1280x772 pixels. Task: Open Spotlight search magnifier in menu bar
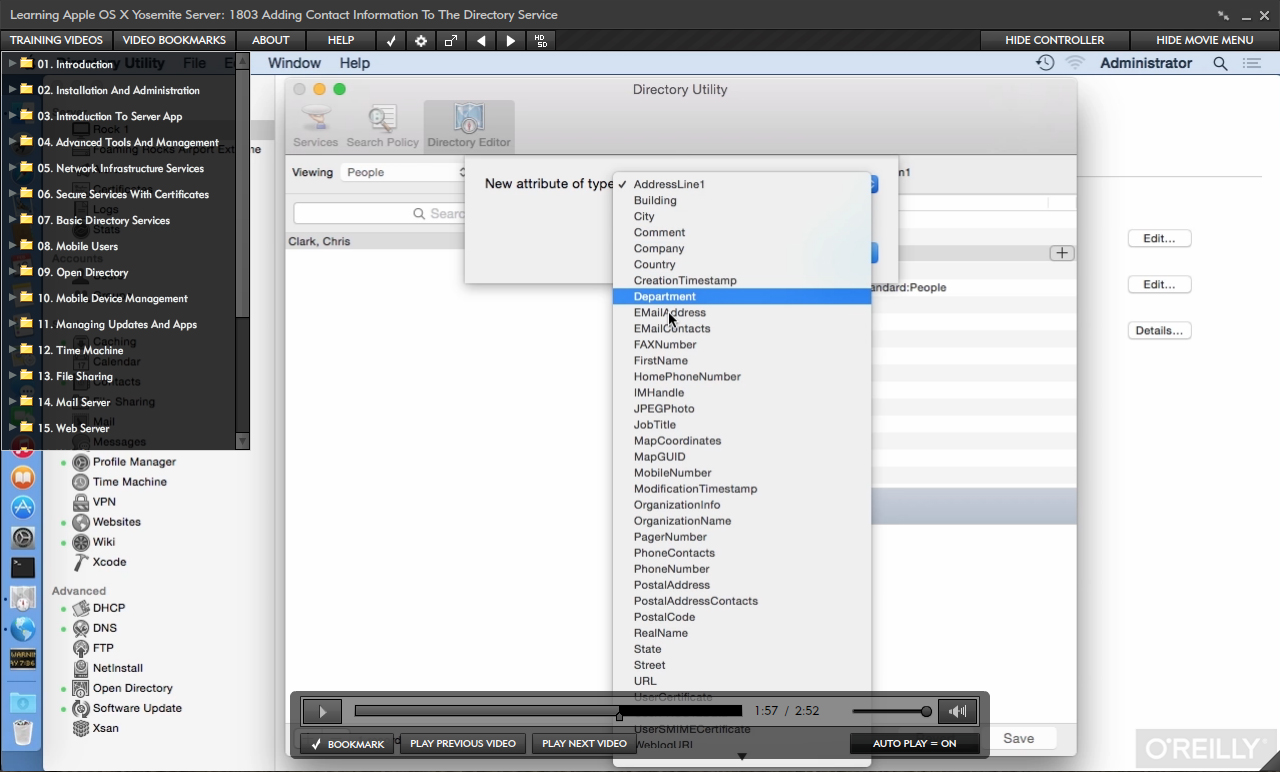tap(1220, 63)
